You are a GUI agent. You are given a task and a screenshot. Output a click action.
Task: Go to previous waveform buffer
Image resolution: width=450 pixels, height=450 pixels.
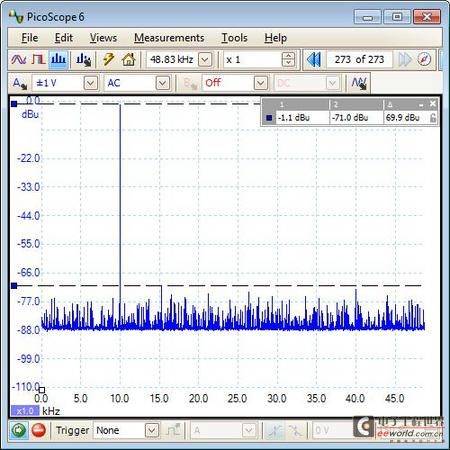(x=314, y=60)
